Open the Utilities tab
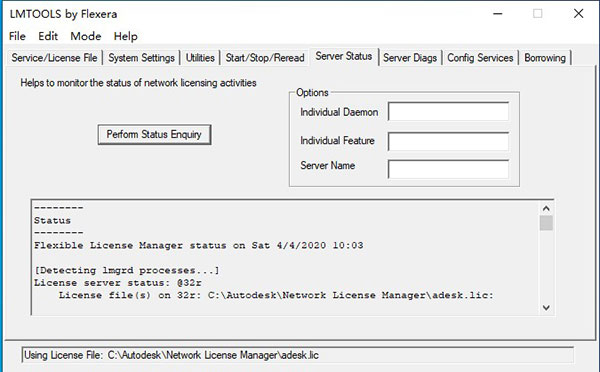This screenshot has width=600, height=372. (x=200, y=58)
